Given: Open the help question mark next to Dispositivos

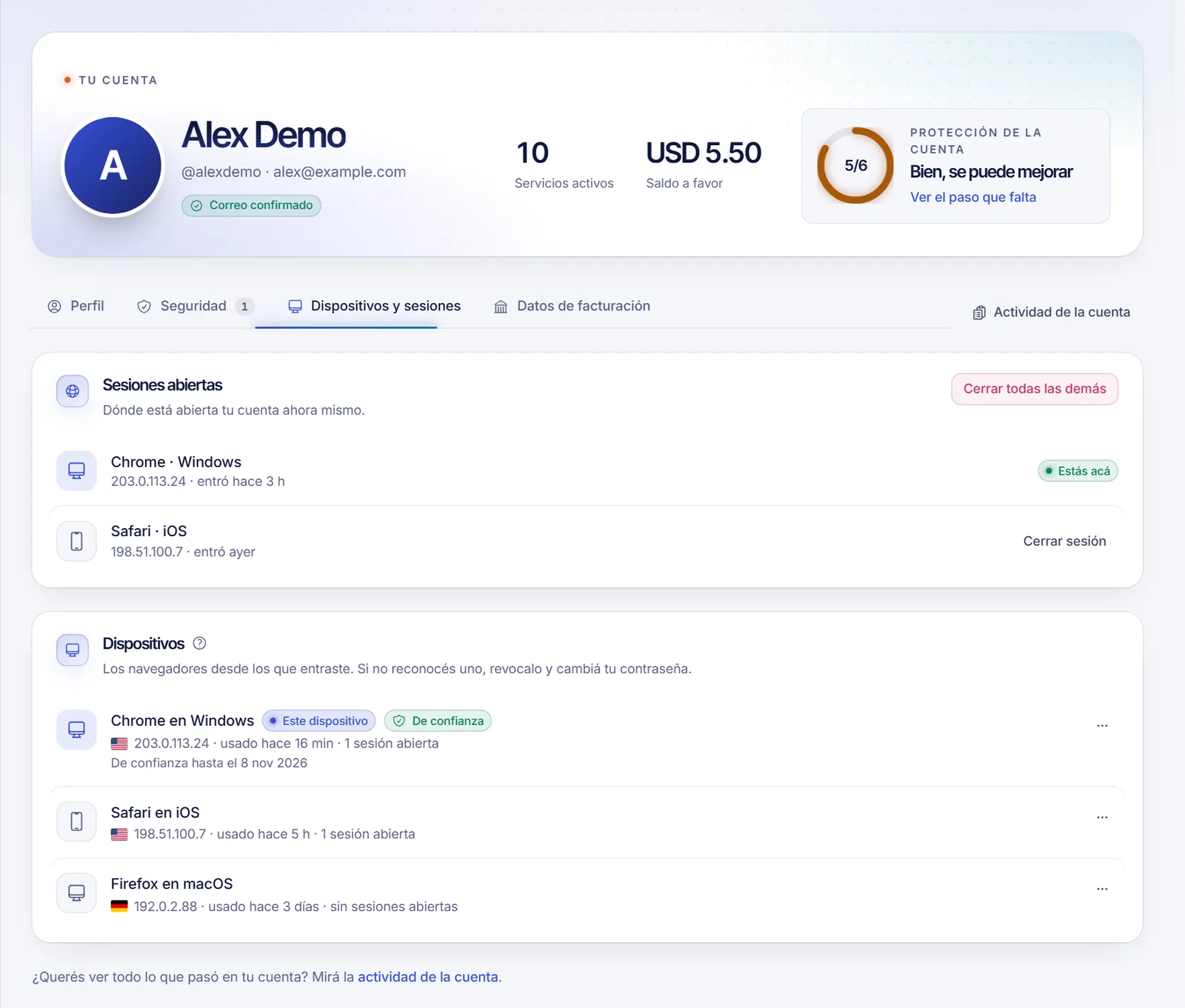Looking at the screenshot, I should (x=199, y=643).
